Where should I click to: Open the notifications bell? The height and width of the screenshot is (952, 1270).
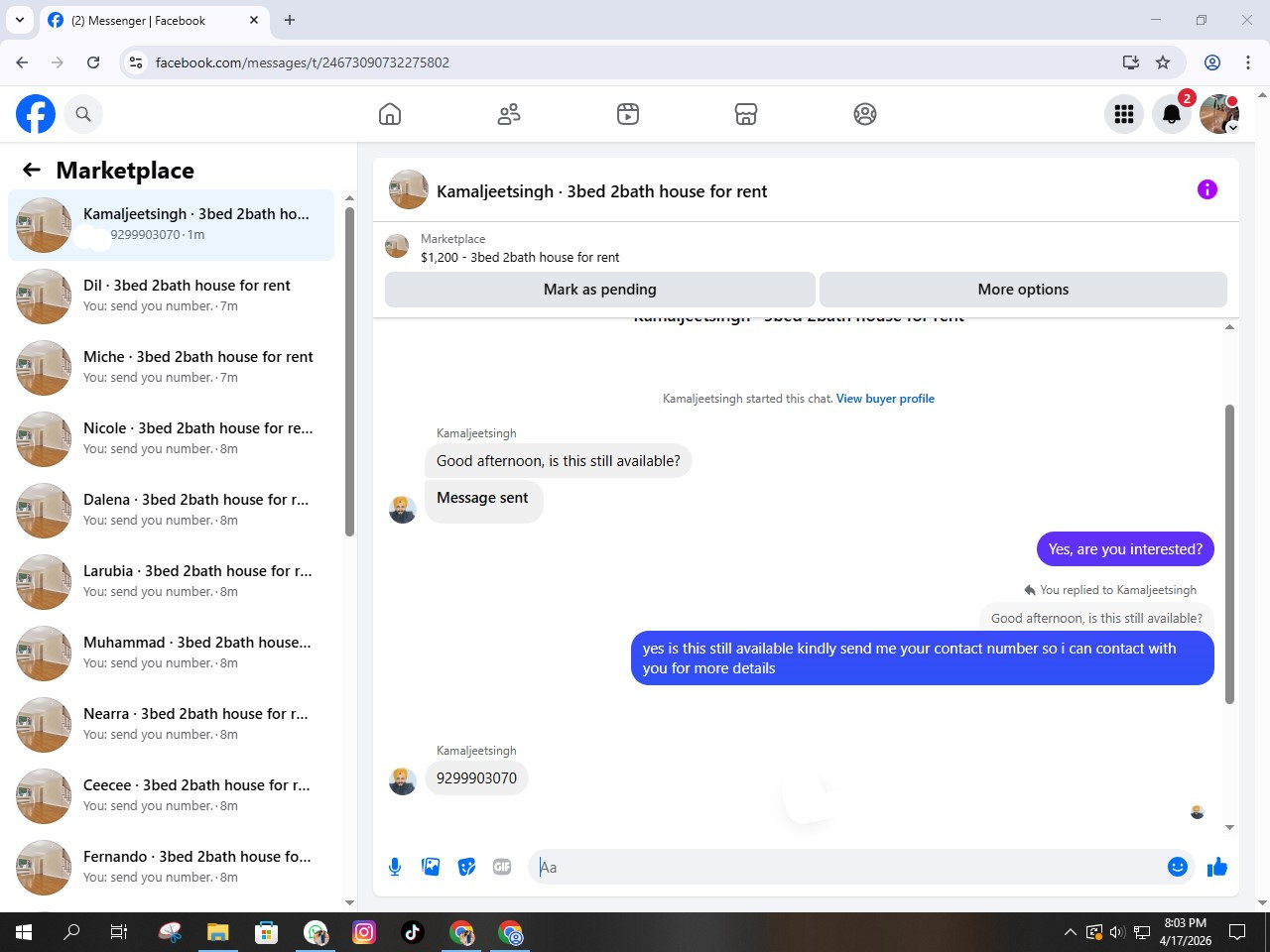pos(1172,114)
